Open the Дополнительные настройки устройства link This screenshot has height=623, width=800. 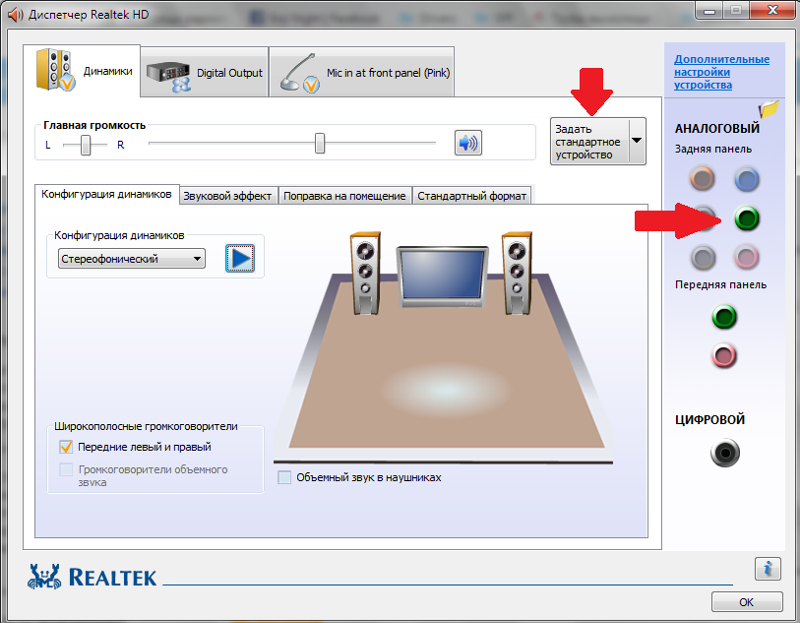[721, 72]
